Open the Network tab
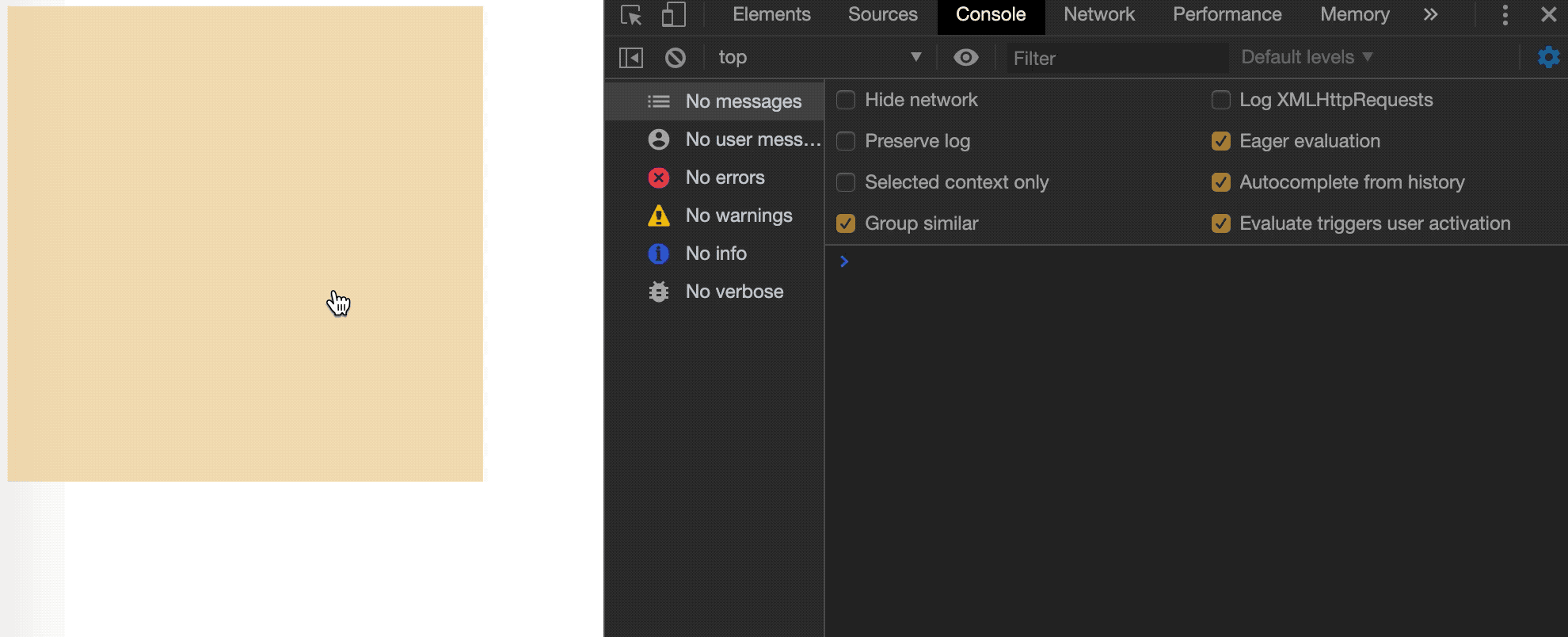Screen dimensions: 1568x637 1098,15
